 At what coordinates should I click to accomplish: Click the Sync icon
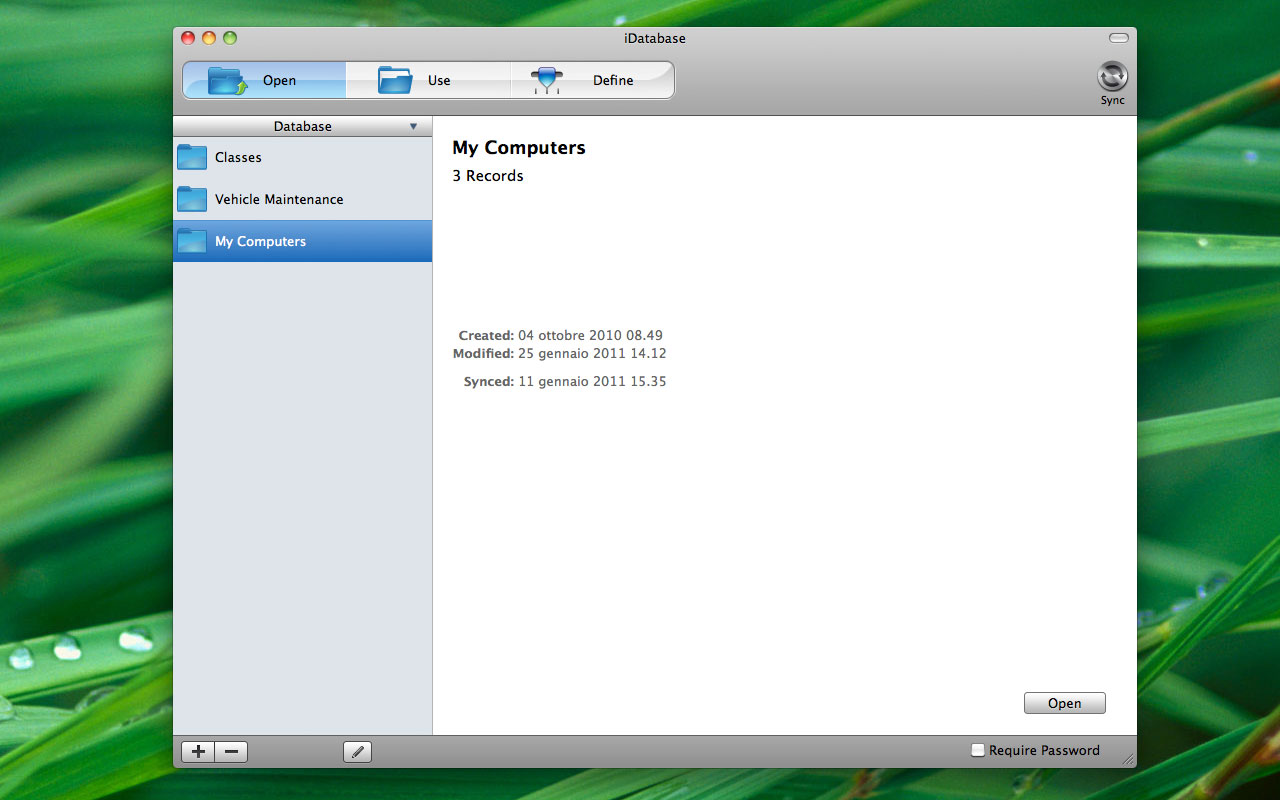1112,77
